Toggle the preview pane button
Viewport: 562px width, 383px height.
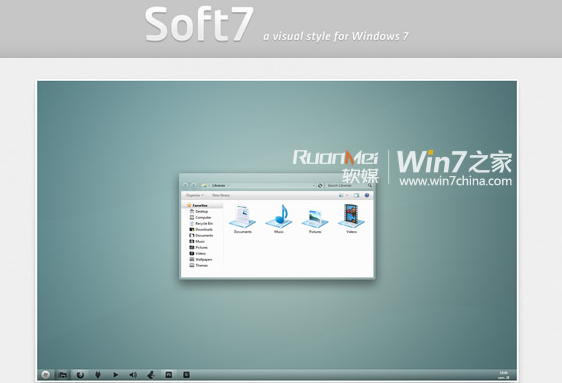[356, 195]
